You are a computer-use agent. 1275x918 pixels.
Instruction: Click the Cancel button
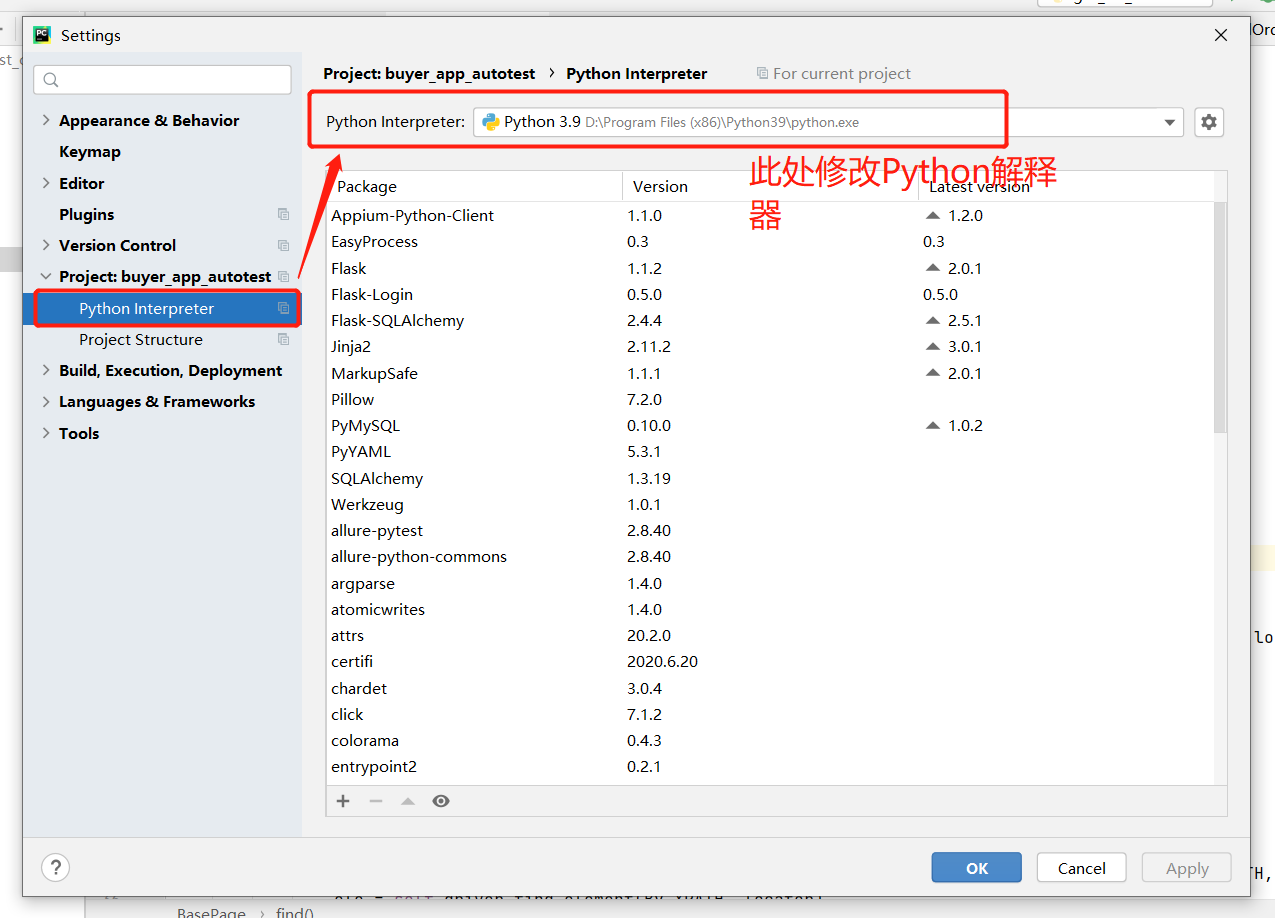click(x=1082, y=868)
